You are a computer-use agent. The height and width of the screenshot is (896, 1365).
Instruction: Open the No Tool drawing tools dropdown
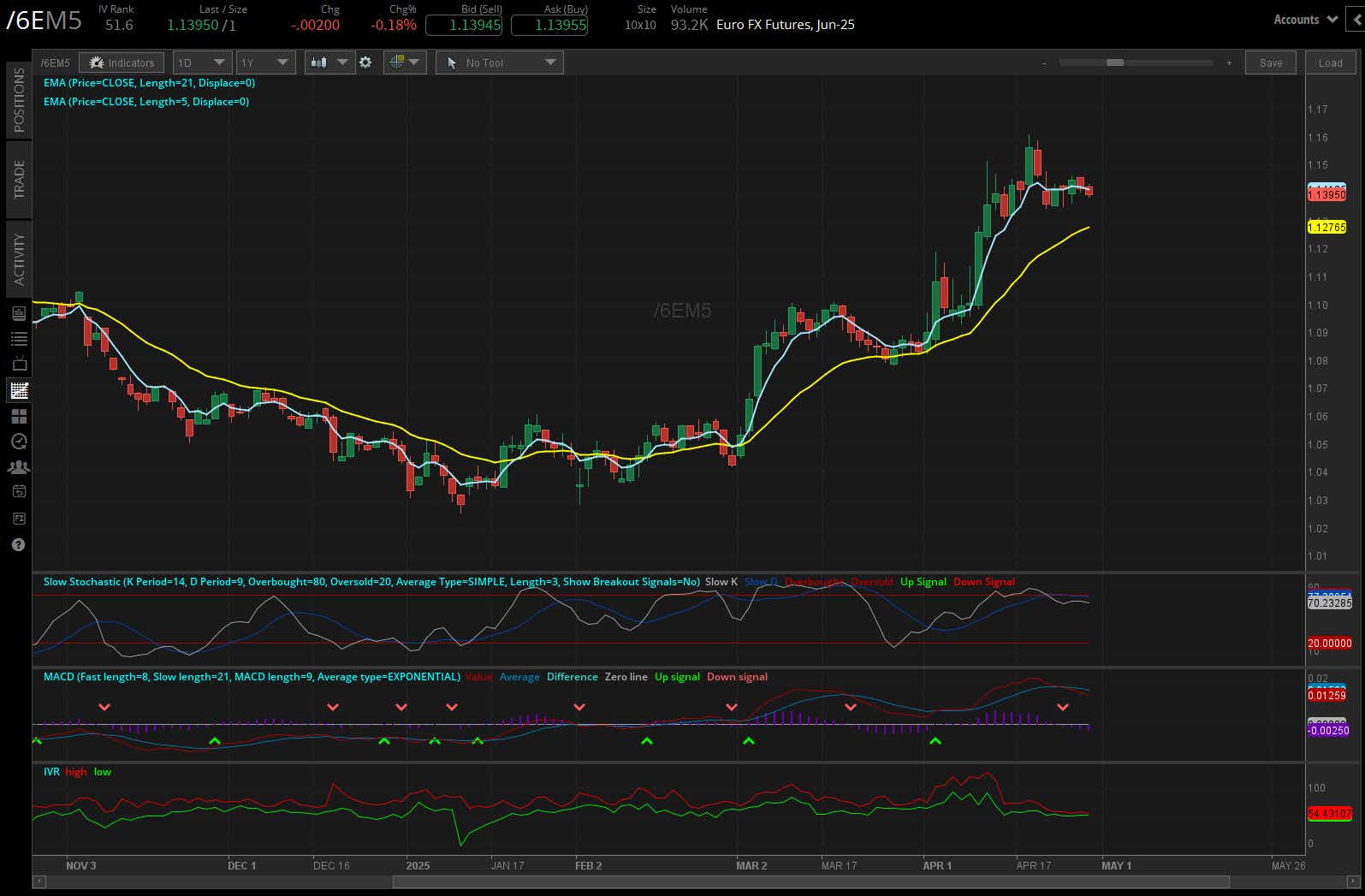pos(500,62)
